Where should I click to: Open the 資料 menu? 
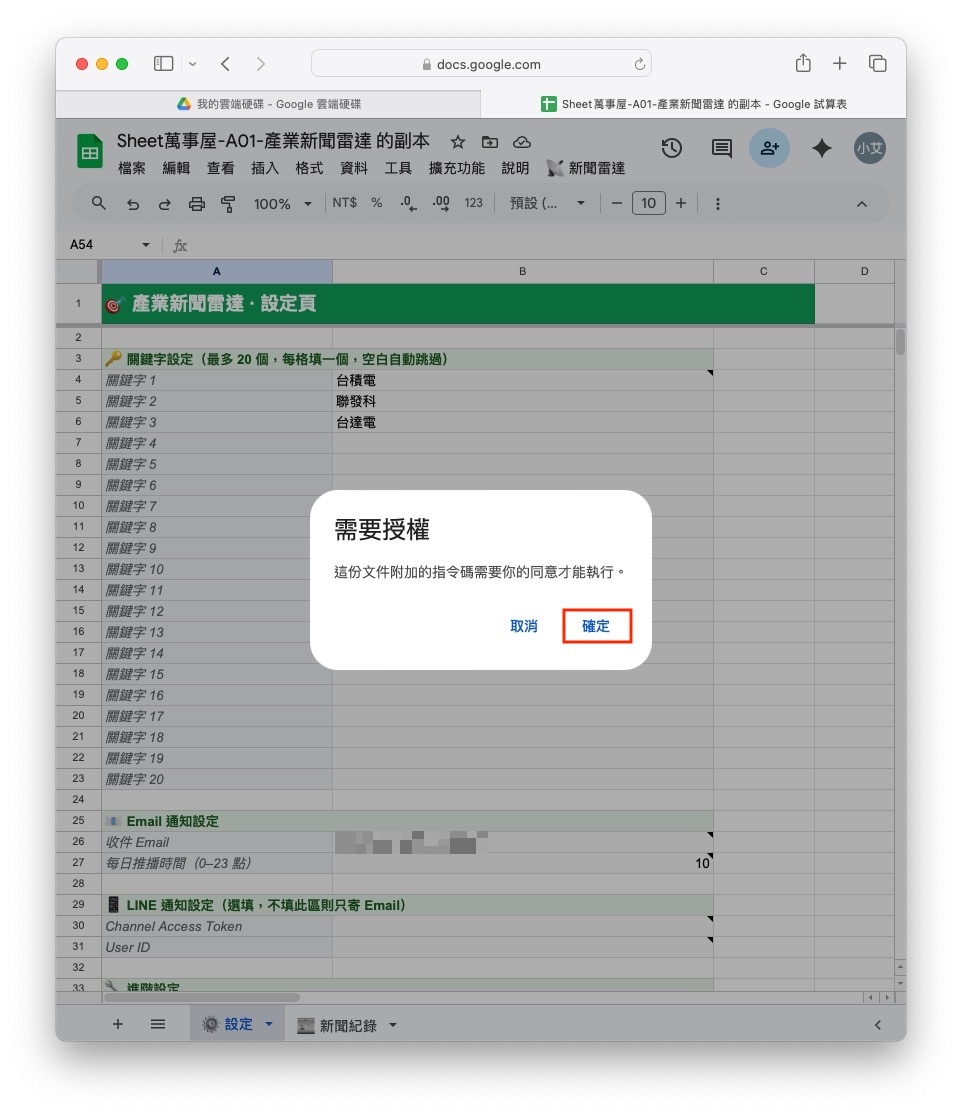354,169
